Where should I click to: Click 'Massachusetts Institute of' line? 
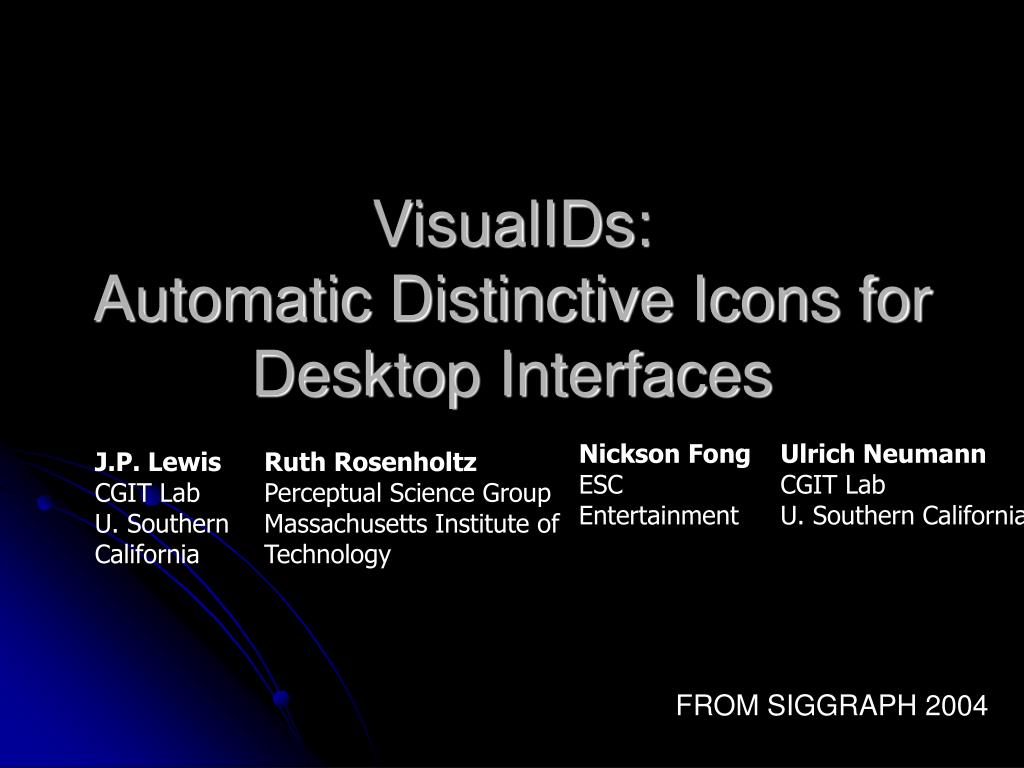click(x=412, y=524)
